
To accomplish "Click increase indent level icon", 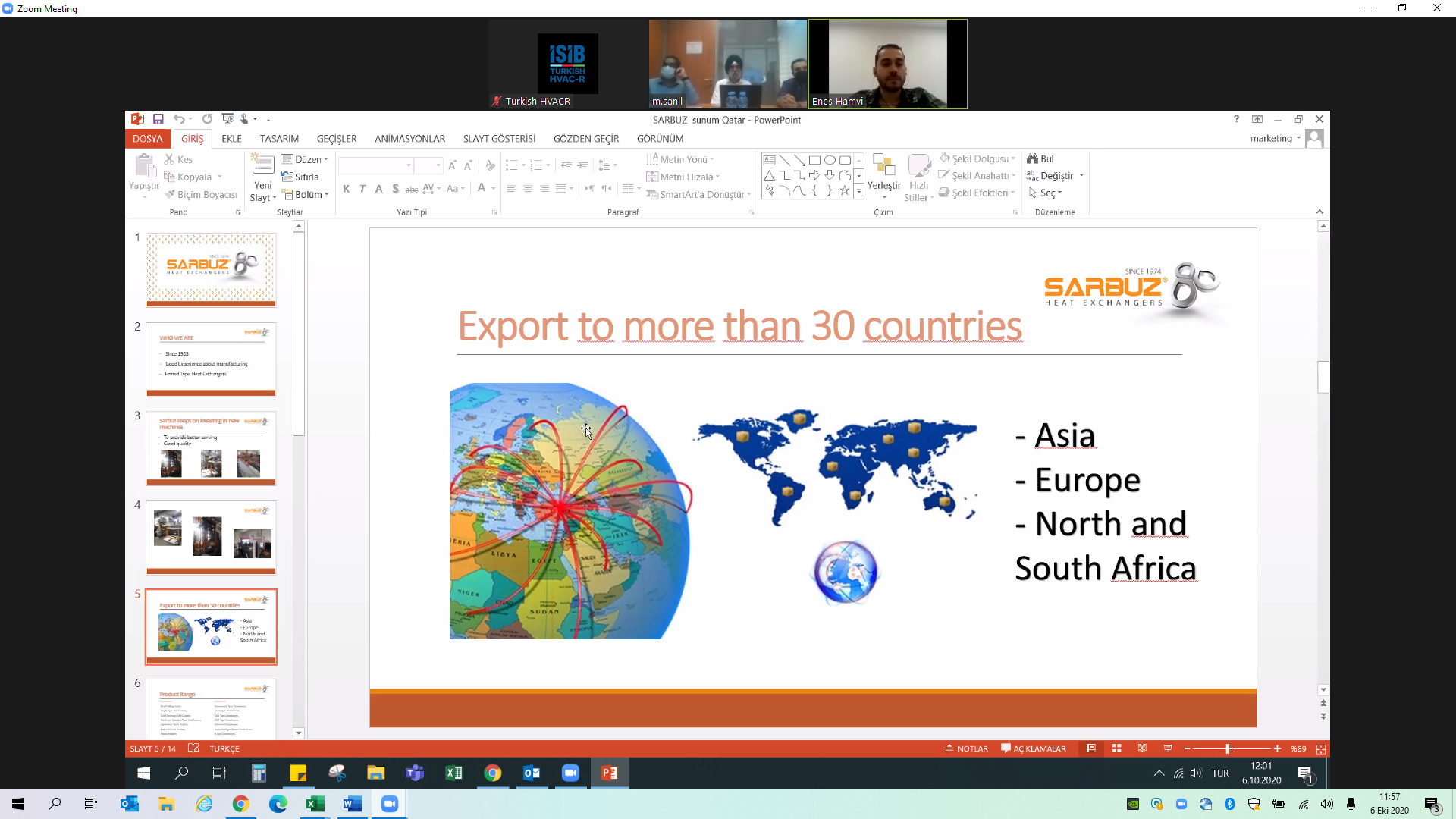I will [x=582, y=165].
